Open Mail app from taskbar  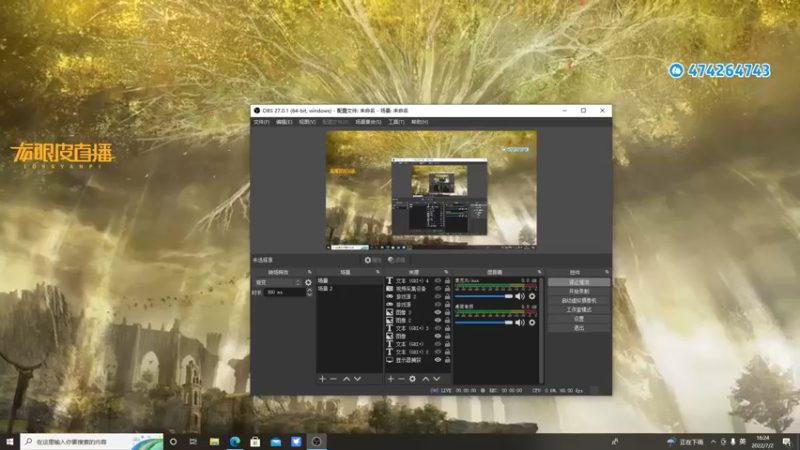tap(276, 441)
